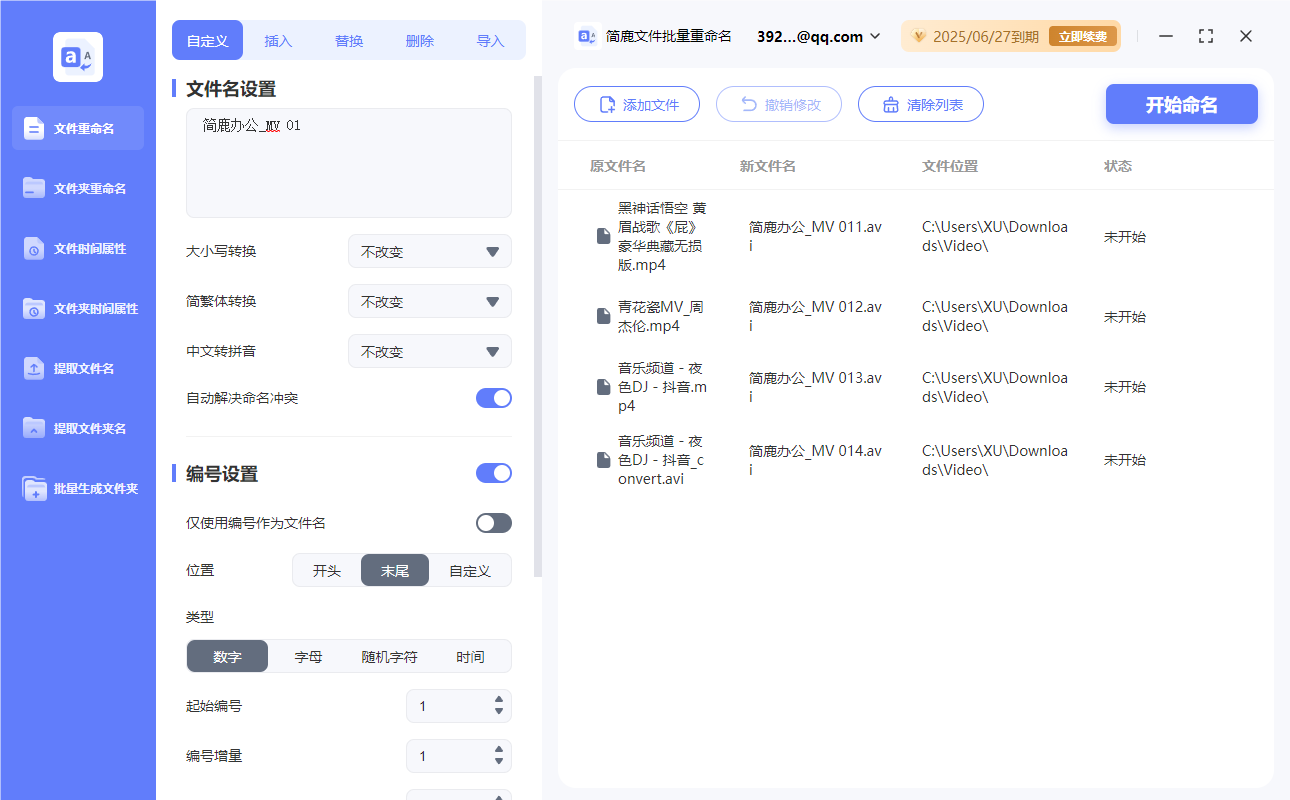Turn off the 编号设置 switch
1290x800 pixels.
[x=493, y=472]
